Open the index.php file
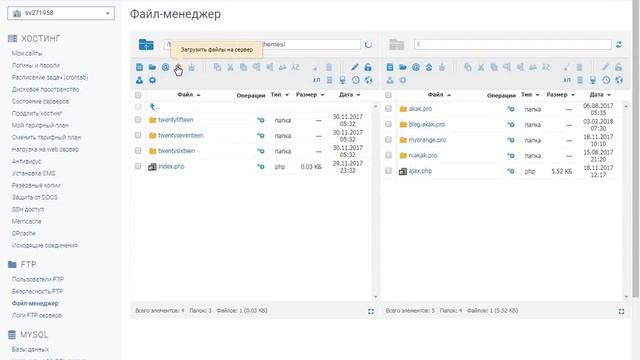640x360 pixels. [x=171, y=167]
